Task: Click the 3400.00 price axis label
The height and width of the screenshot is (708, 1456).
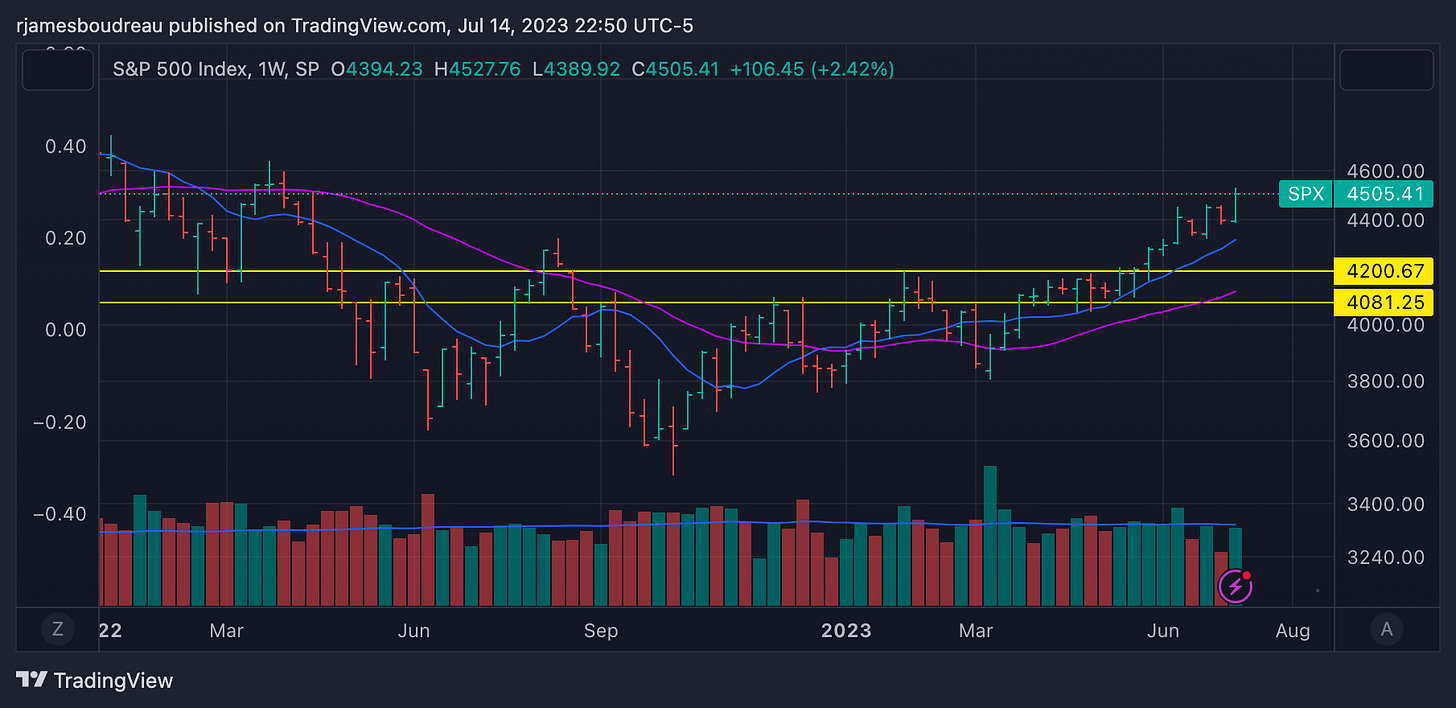Action: tap(1385, 504)
